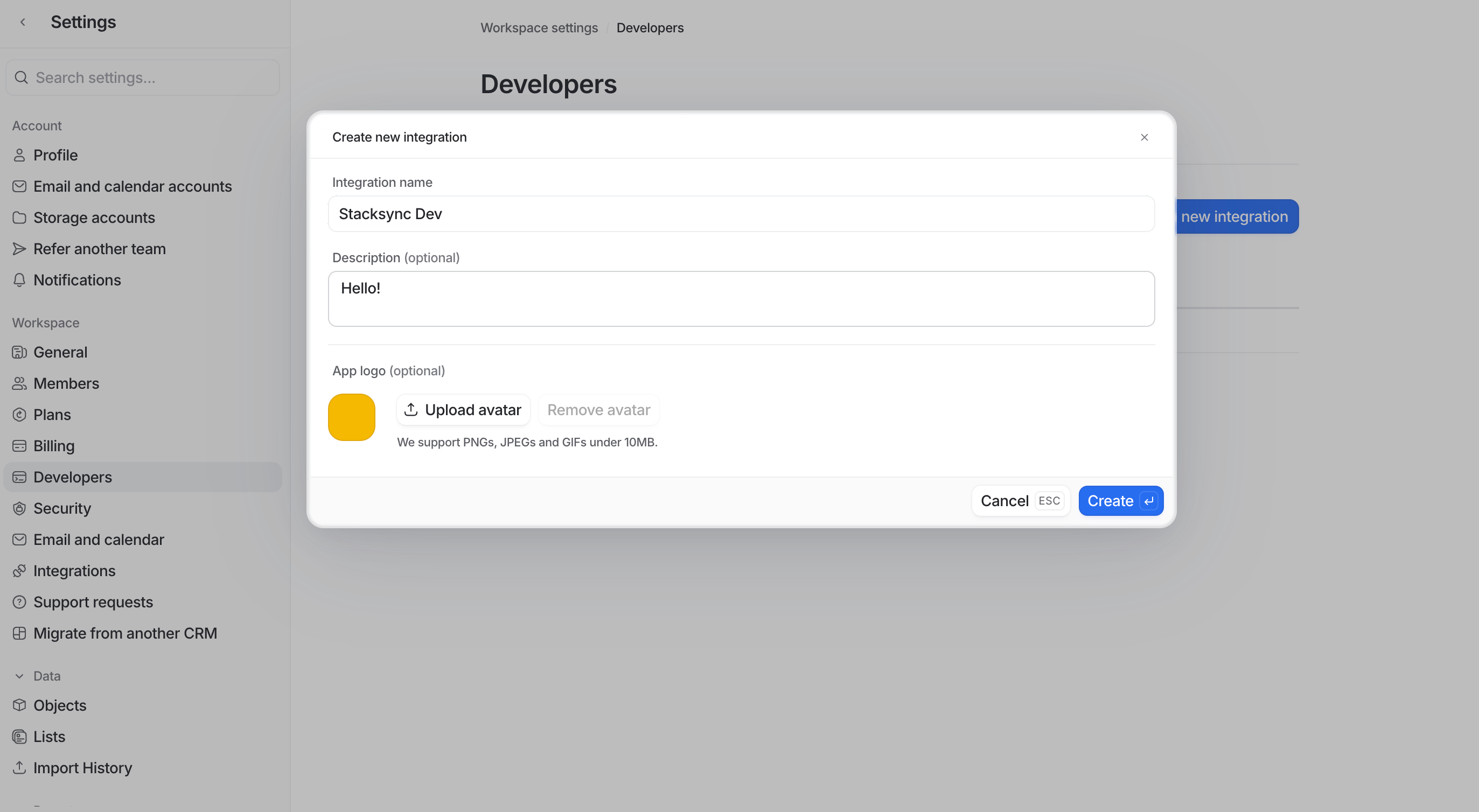Click the Description optional text area
This screenshot has height=812, width=1479.
tap(741, 298)
